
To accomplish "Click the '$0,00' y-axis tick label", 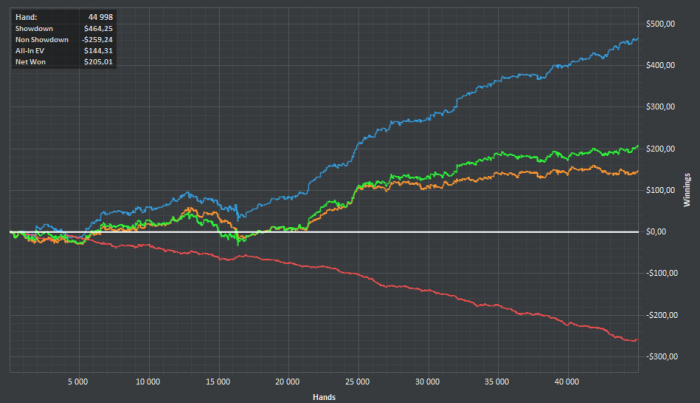I will click(x=656, y=232).
